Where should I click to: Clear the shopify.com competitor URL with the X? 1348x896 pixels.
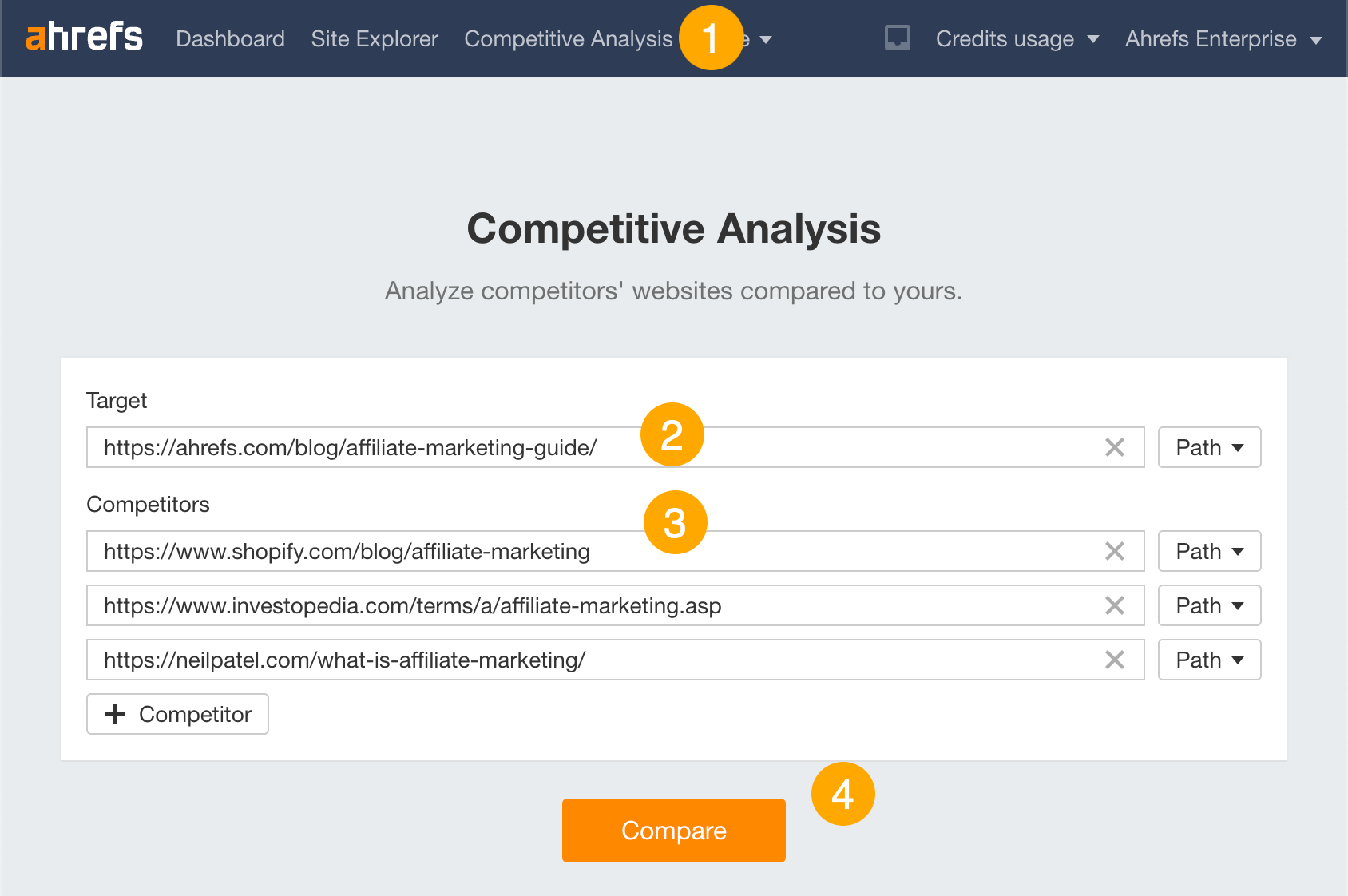pos(1115,551)
